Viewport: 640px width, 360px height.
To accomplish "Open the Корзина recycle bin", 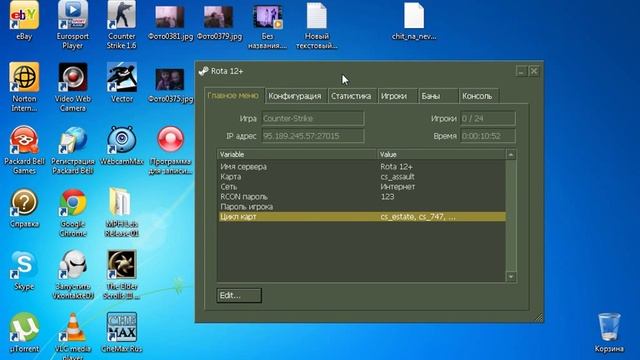I will coord(609,333).
